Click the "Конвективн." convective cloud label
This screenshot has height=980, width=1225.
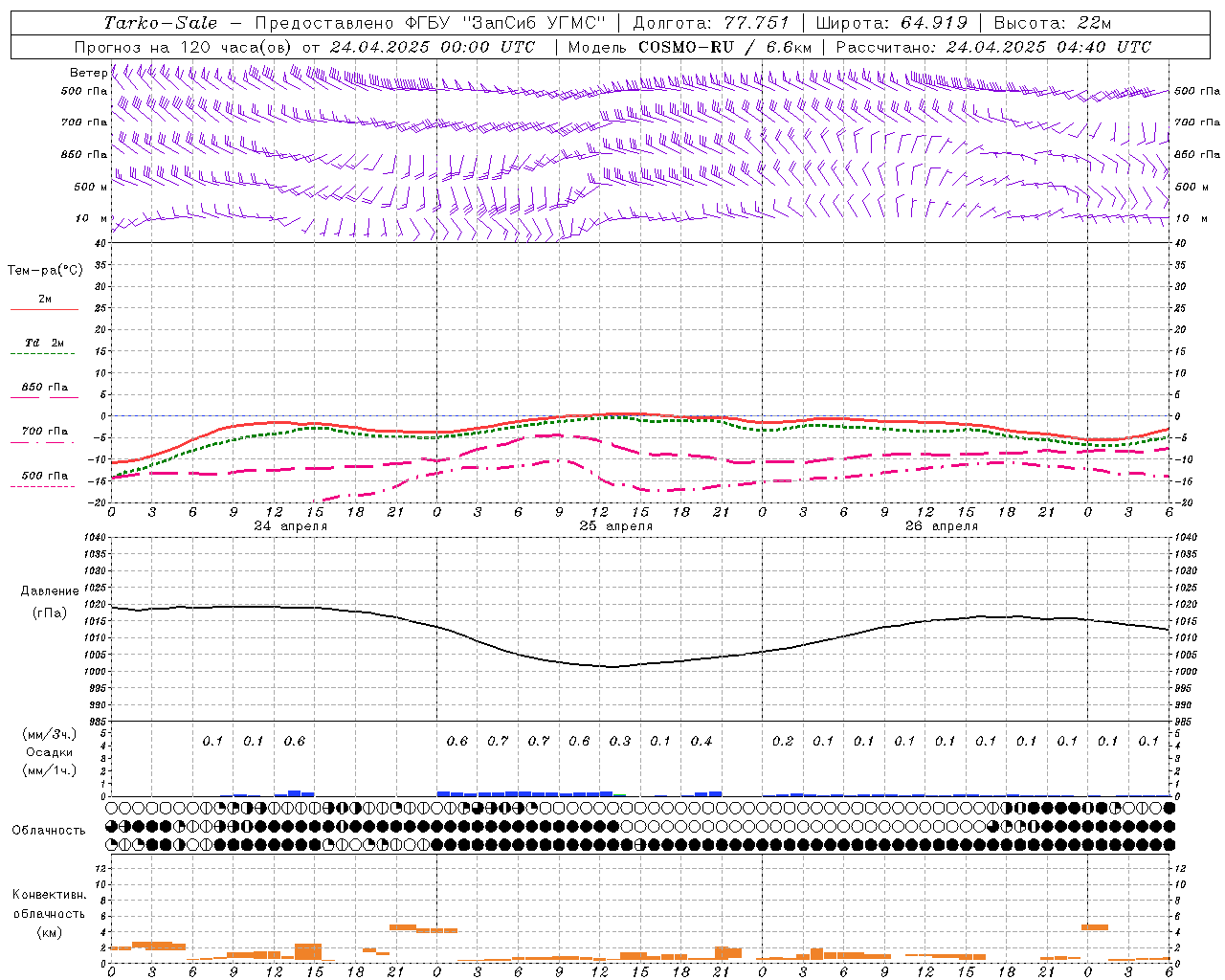tap(49, 895)
